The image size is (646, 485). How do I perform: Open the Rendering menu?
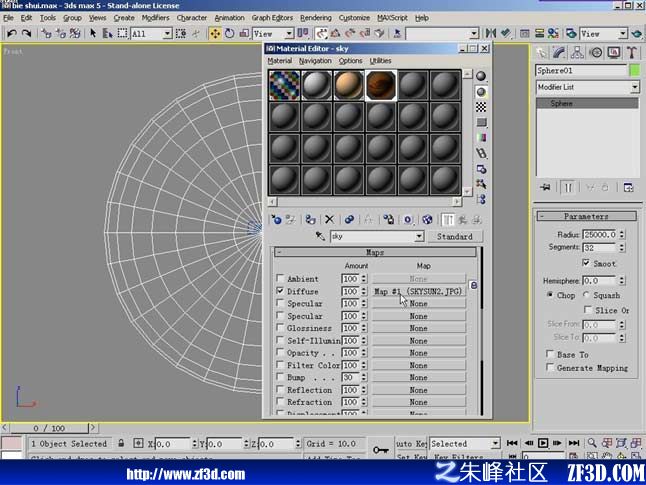pos(316,18)
